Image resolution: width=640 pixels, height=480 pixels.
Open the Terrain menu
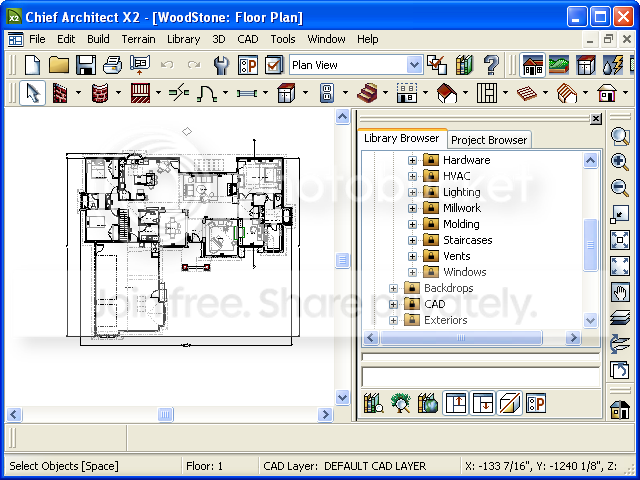point(138,39)
